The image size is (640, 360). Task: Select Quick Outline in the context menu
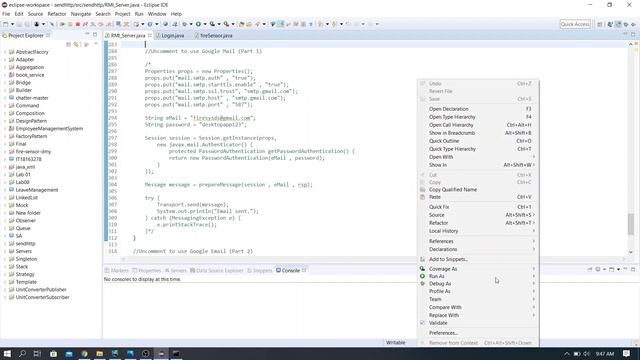[x=478, y=141]
